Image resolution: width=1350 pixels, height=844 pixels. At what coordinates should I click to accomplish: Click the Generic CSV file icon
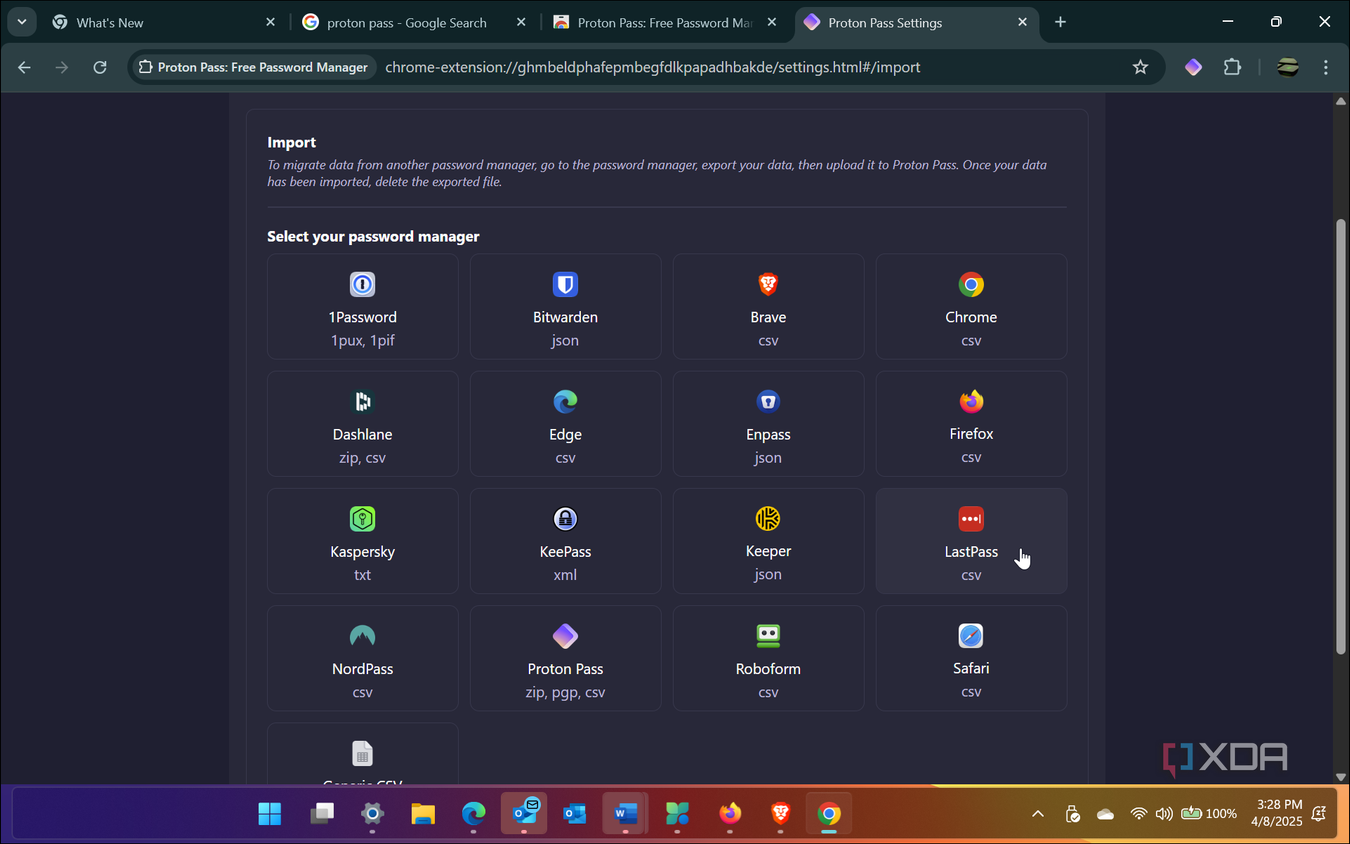[362, 753]
